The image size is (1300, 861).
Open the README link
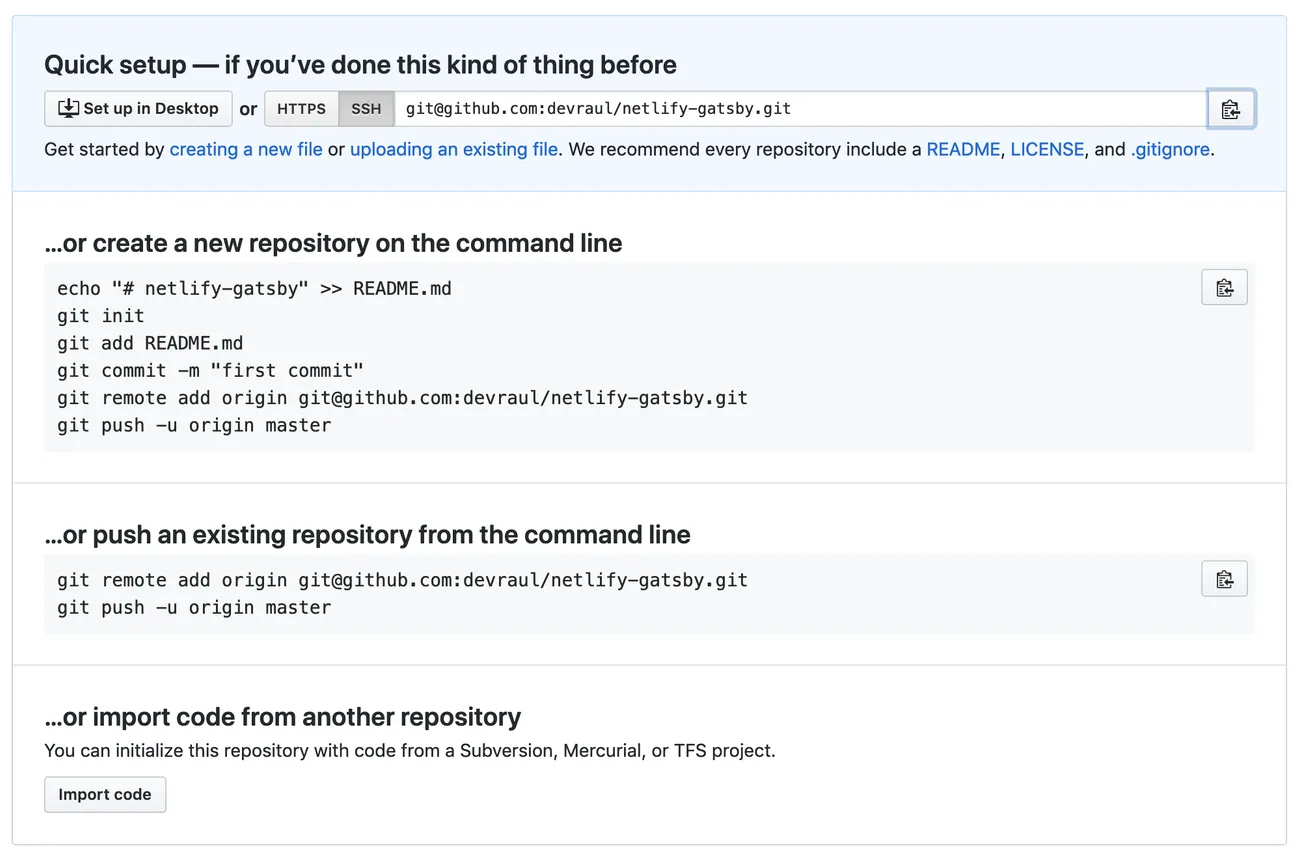click(963, 150)
